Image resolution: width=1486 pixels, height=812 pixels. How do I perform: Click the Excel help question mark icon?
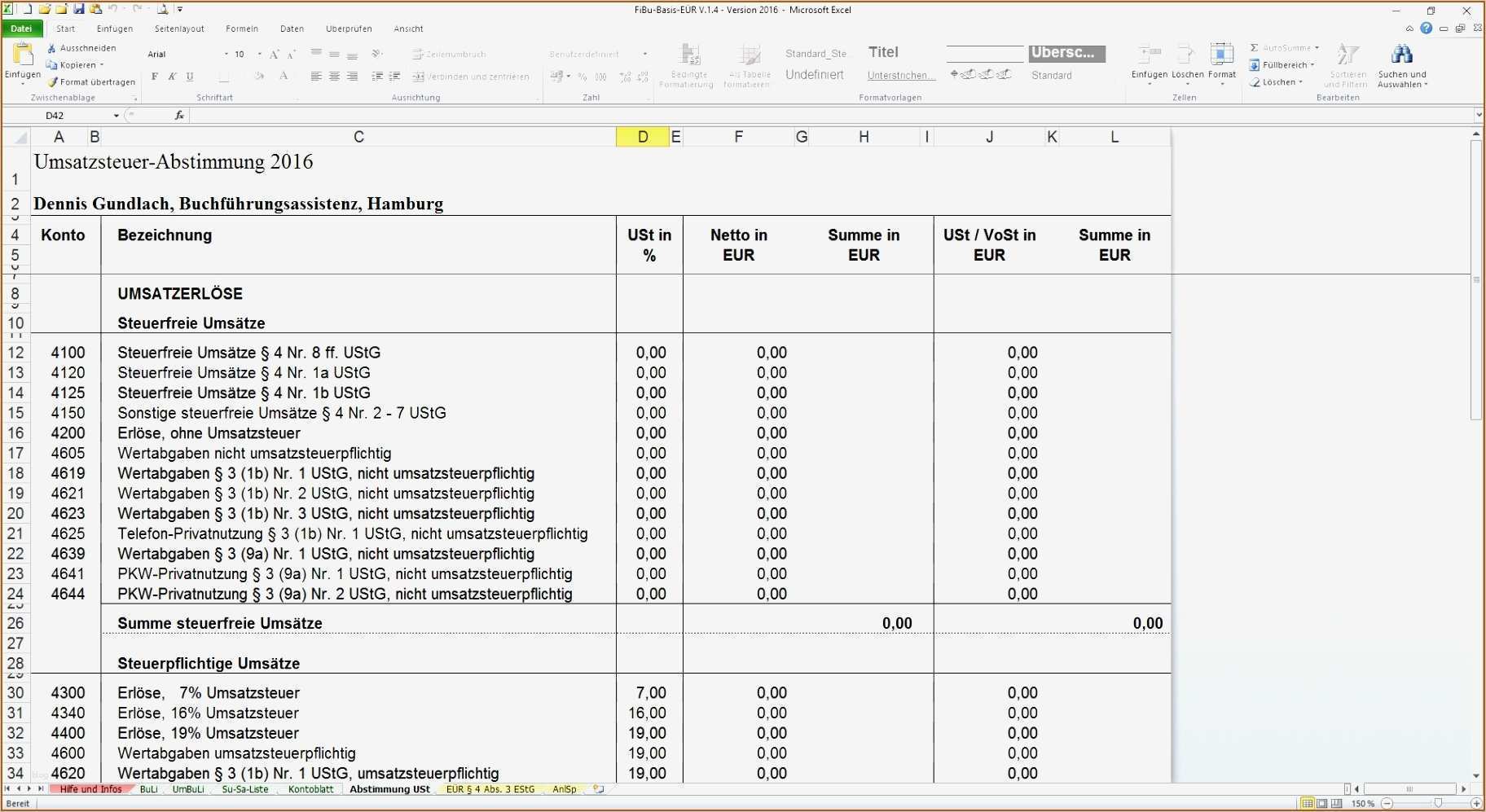[x=1426, y=29]
